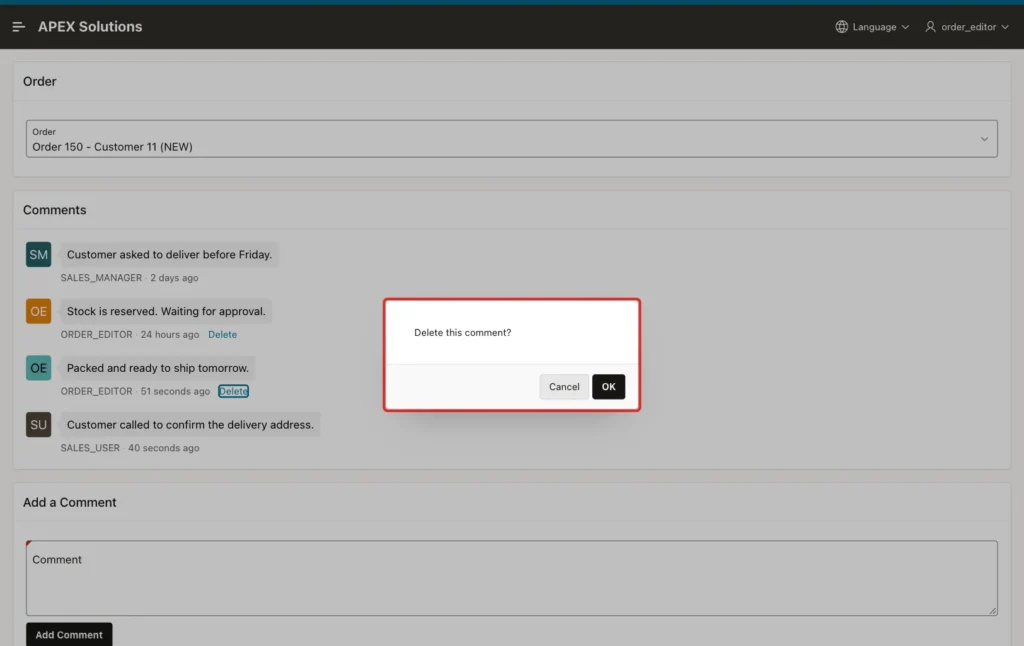Image resolution: width=1024 pixels, height=646 pixels.
Task: Open the hamburger navigation menu icon
Action: [x=18, y=27]
